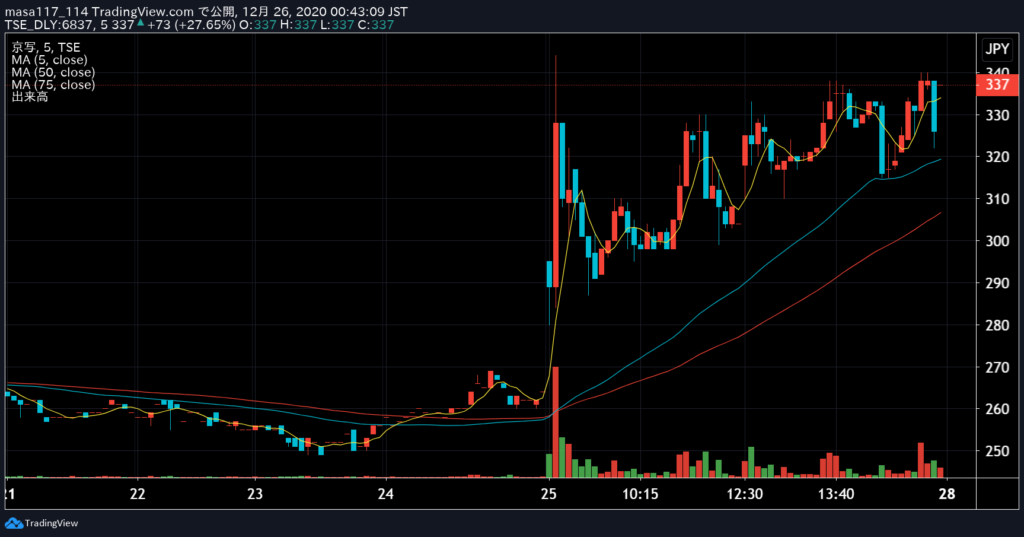
Task: Open the TradingView link text
Action: pyautogui.click(x=51, y=523)
